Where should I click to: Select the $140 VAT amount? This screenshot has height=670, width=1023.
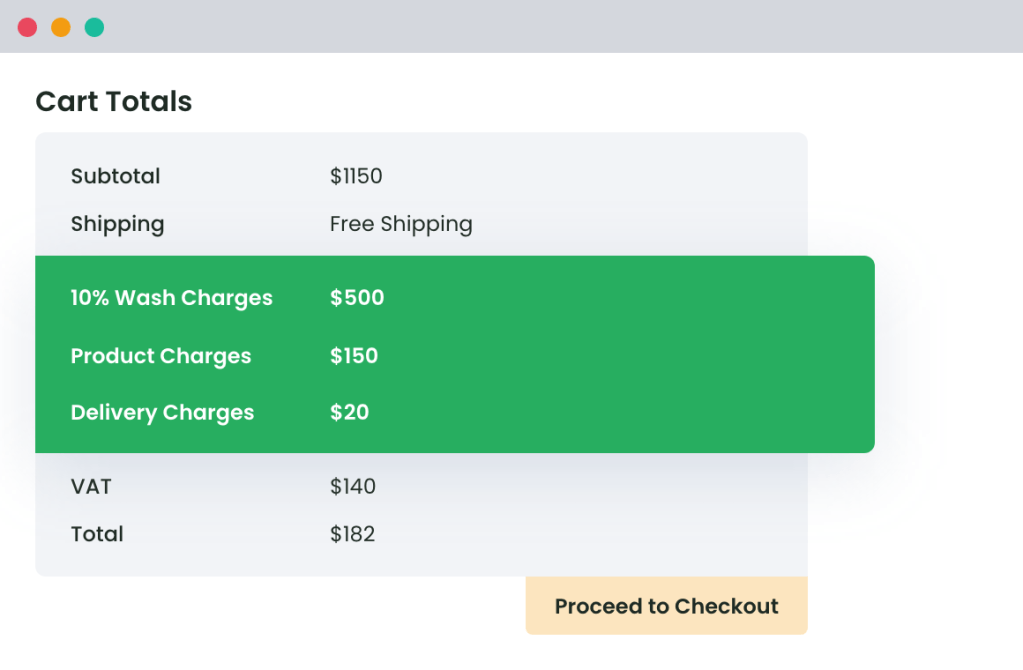[352, 487]
